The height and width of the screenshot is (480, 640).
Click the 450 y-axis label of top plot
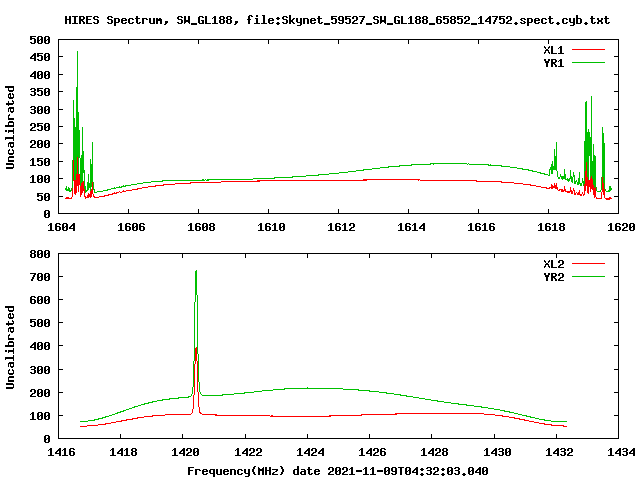[40, 57]
